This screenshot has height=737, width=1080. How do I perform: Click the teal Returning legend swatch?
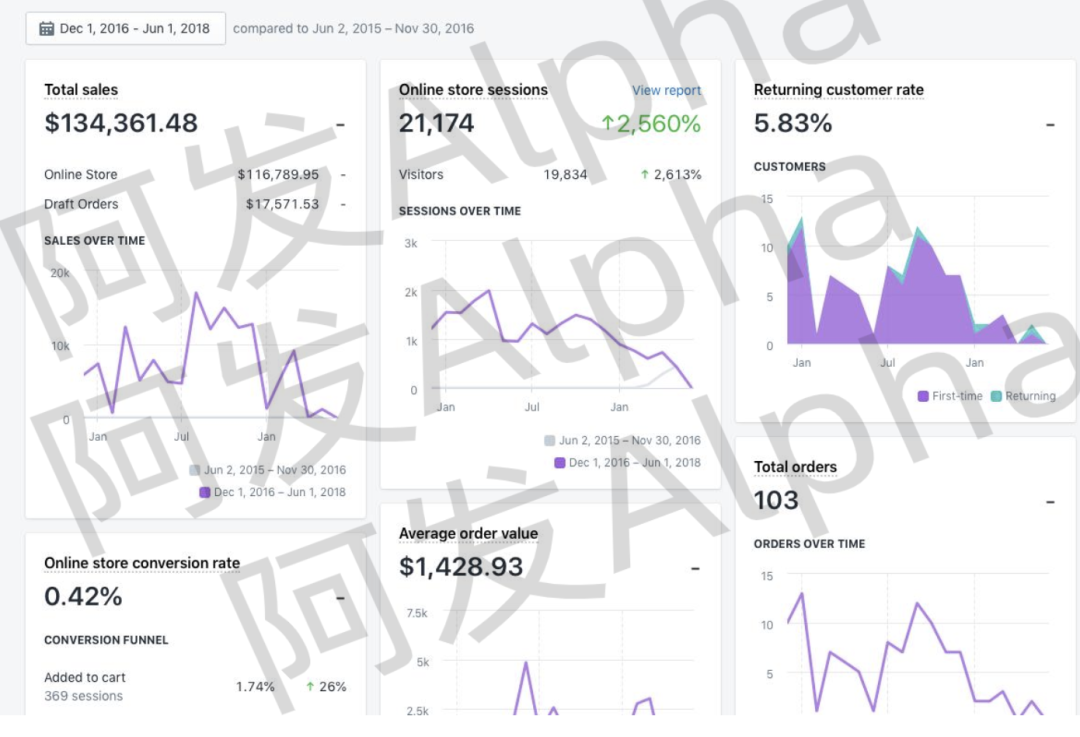[x=996, y=396]
